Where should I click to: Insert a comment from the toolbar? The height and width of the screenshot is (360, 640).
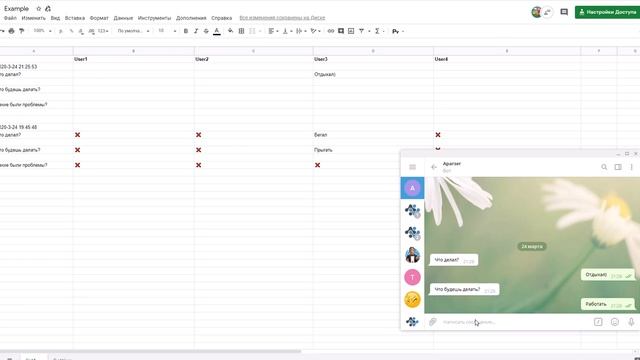point(341,31)
